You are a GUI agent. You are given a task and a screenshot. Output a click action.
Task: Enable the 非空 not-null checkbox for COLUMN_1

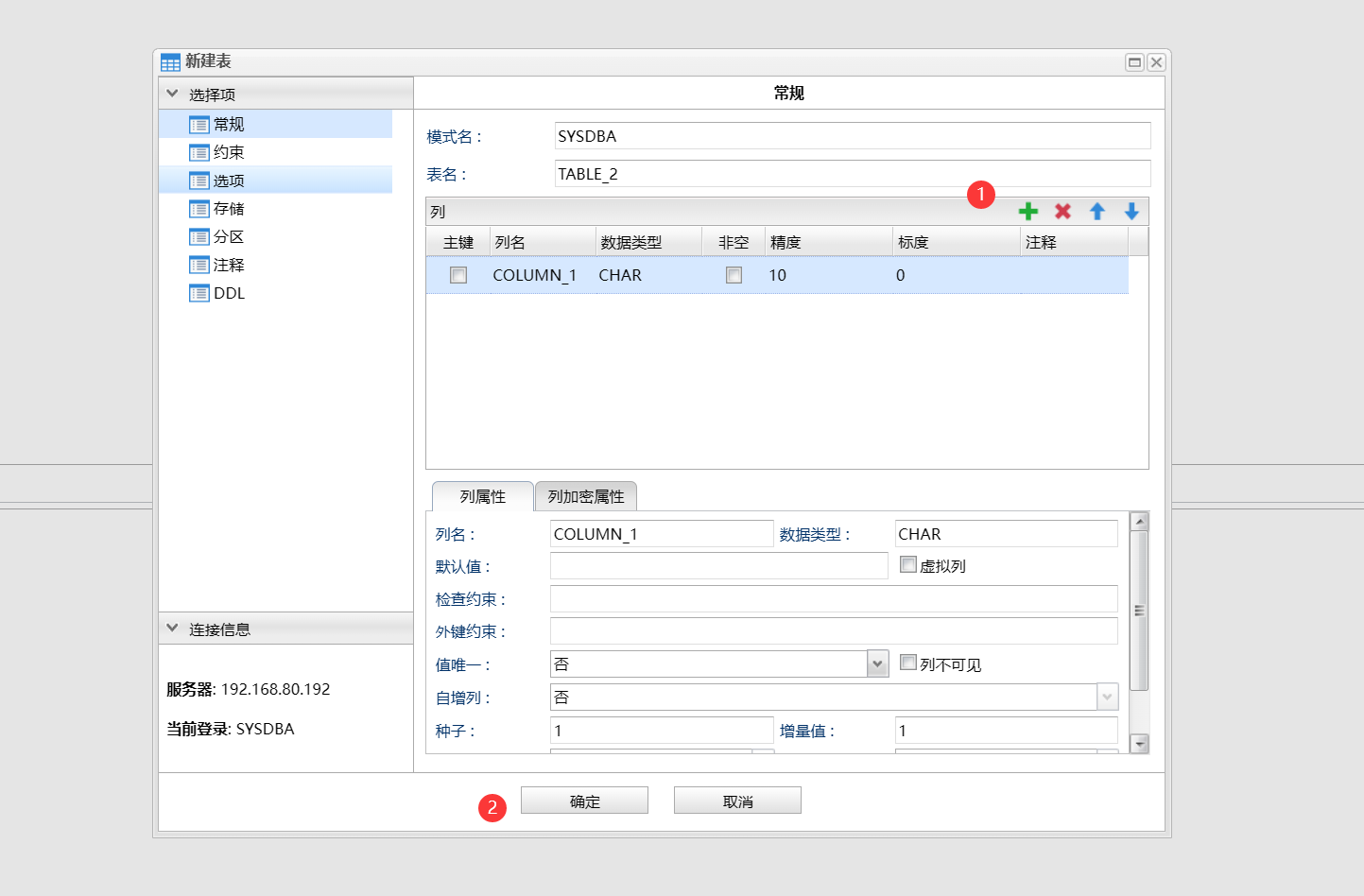[x=734, y=275]
